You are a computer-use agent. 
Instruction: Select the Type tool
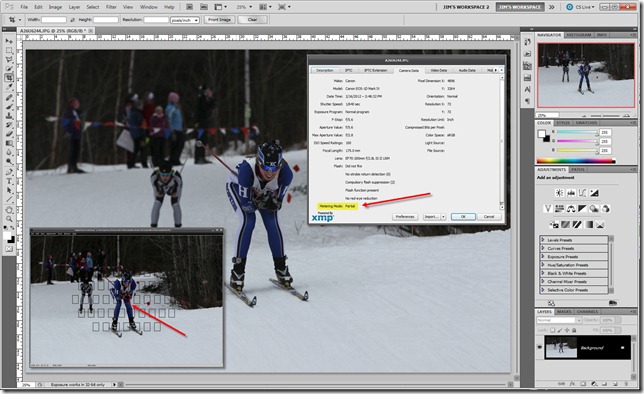coord(9,181)
